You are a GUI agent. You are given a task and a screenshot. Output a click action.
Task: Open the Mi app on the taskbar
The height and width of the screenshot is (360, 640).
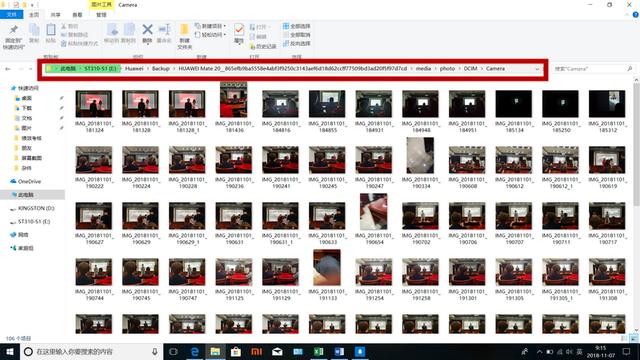pos(256,351)
